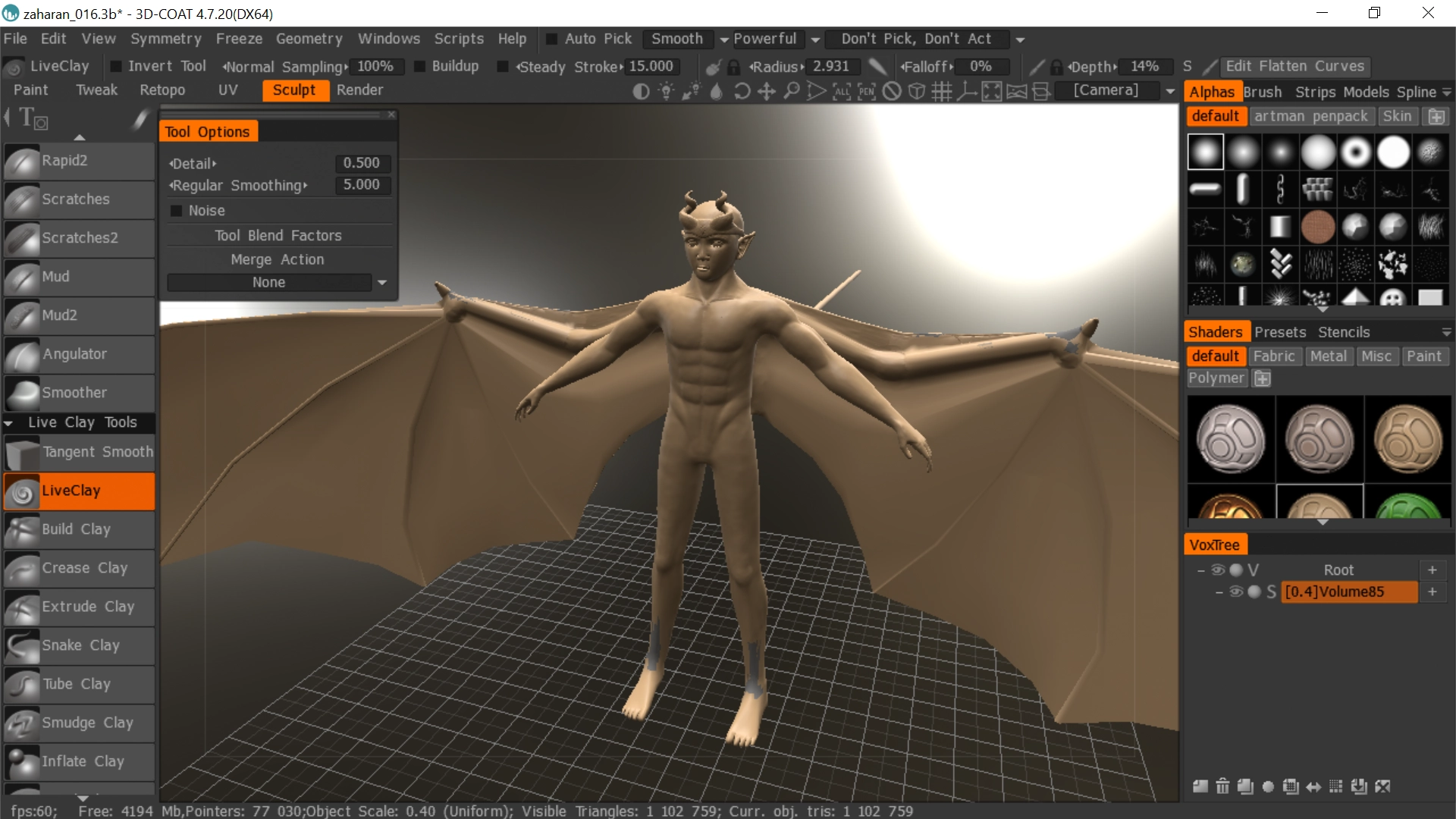This screenshot has height=819, width=1456.
Task: Open the Geometry menu
Action: (309, 39)
